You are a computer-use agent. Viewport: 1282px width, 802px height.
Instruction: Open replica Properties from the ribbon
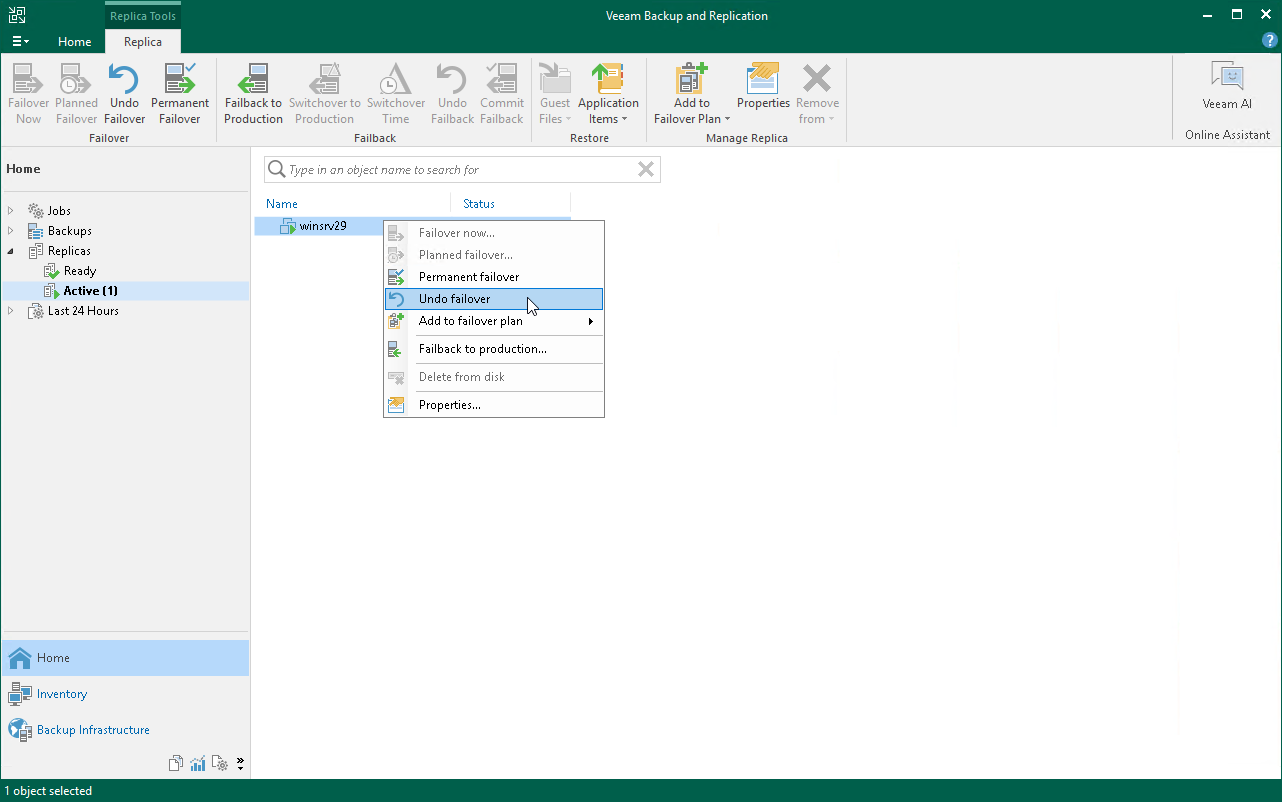point(763,87)
